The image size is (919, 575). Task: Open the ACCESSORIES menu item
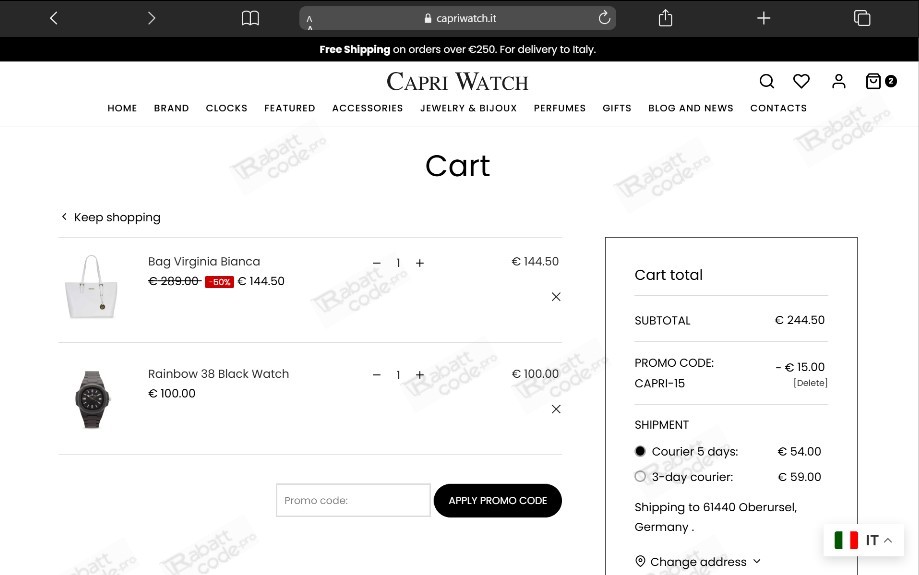click(x=367, y=108)
